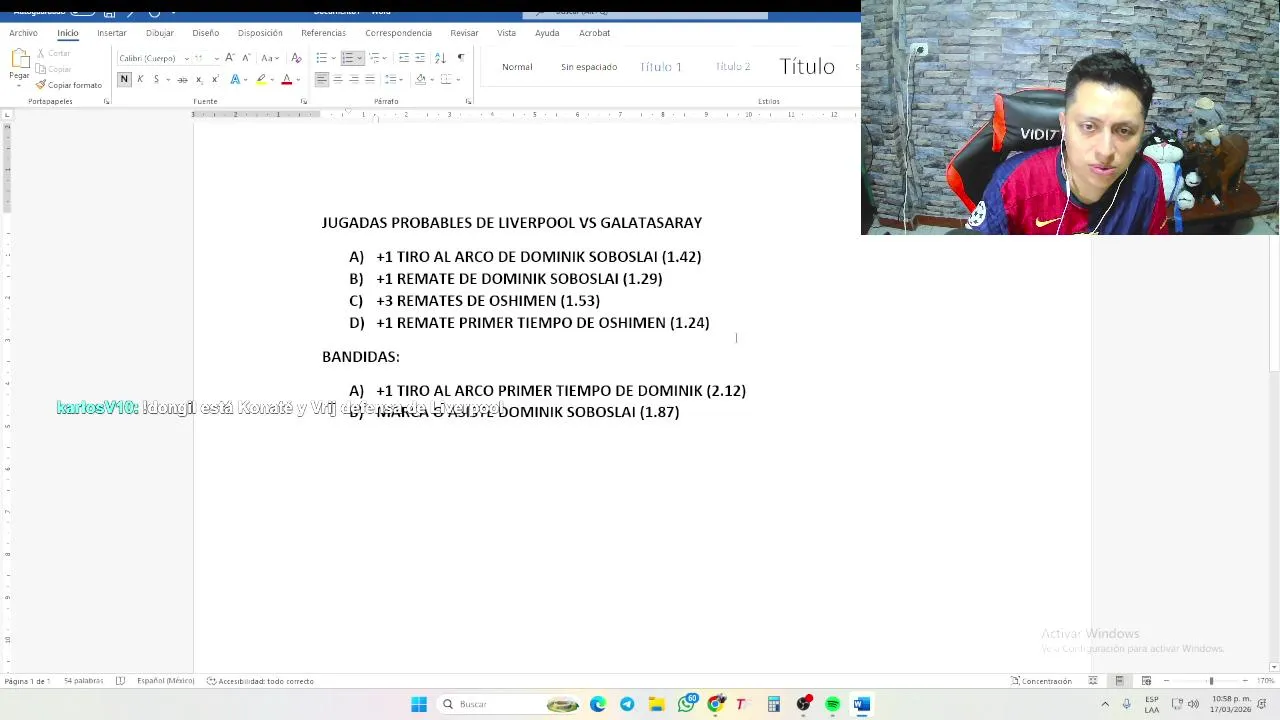Decrease paragraph indent
The height and width of the screenshot is (720, 1280).
(x=403, y=58)
